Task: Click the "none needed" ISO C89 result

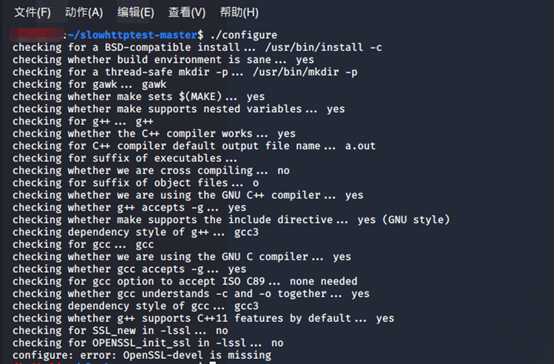Action: coord(323,281)
